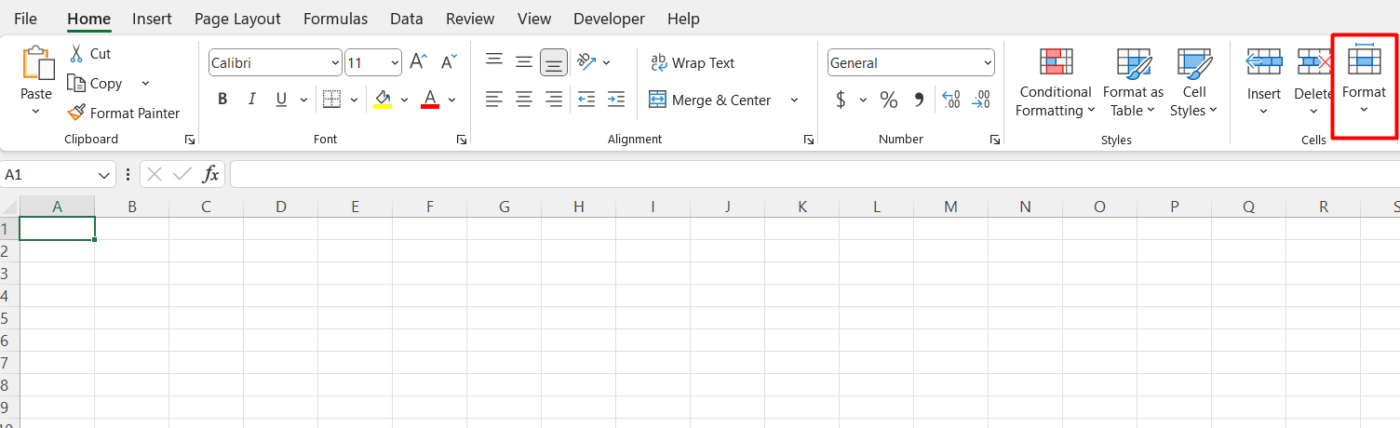1400x428 pixels.
Task: Increase font size with the larger A icon
Action: coord(418,62)
